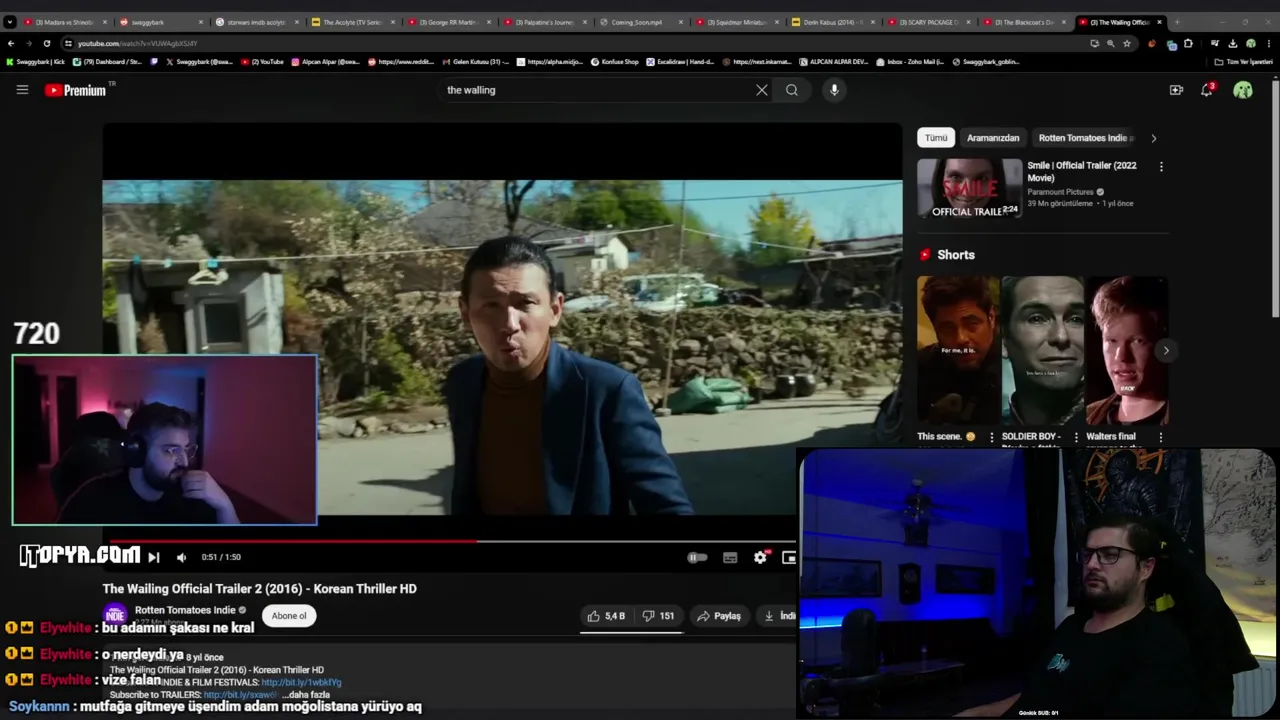Viewport: 1280px width, 720px height.
Task: Expand description with ...daha fazla
Action: coord(306,695)
